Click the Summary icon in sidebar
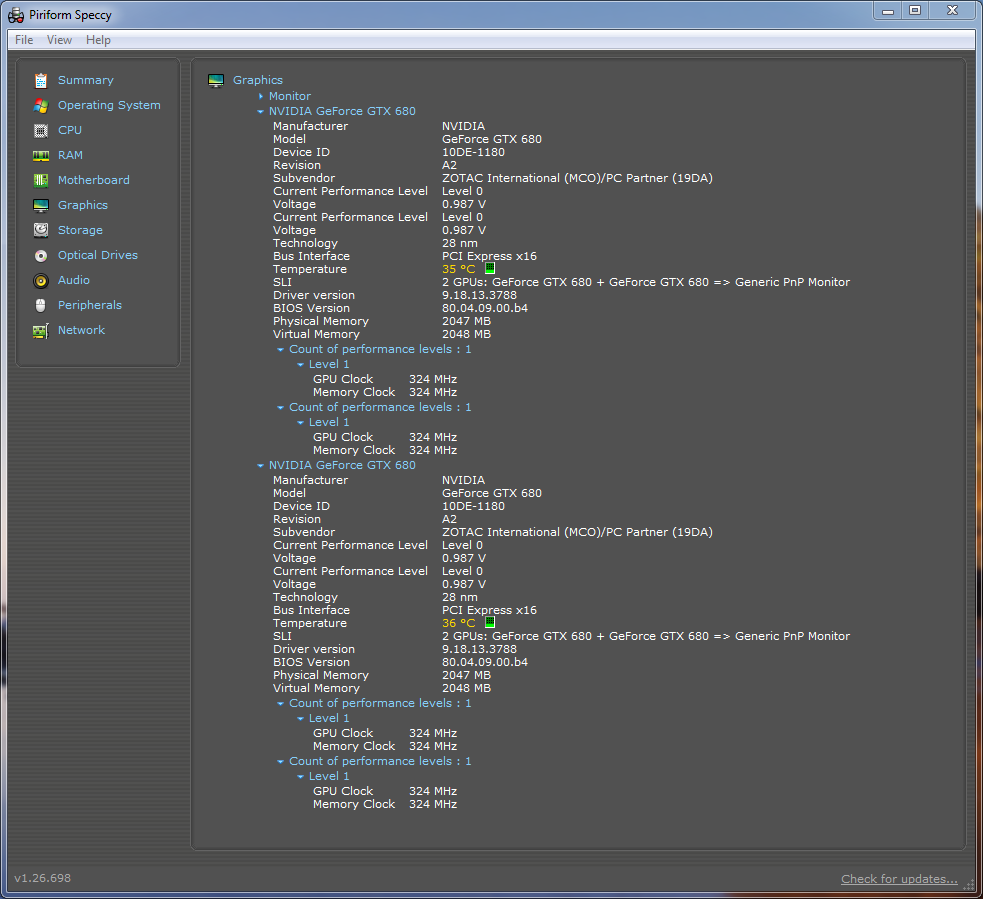 click(x=41, y=80)
